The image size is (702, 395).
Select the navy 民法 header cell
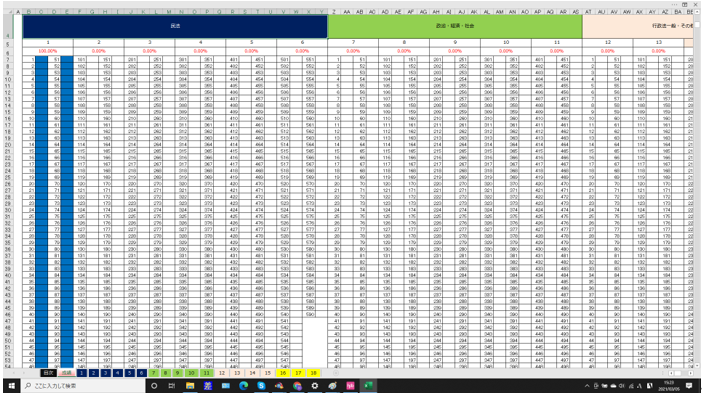(x=175, y=26)
